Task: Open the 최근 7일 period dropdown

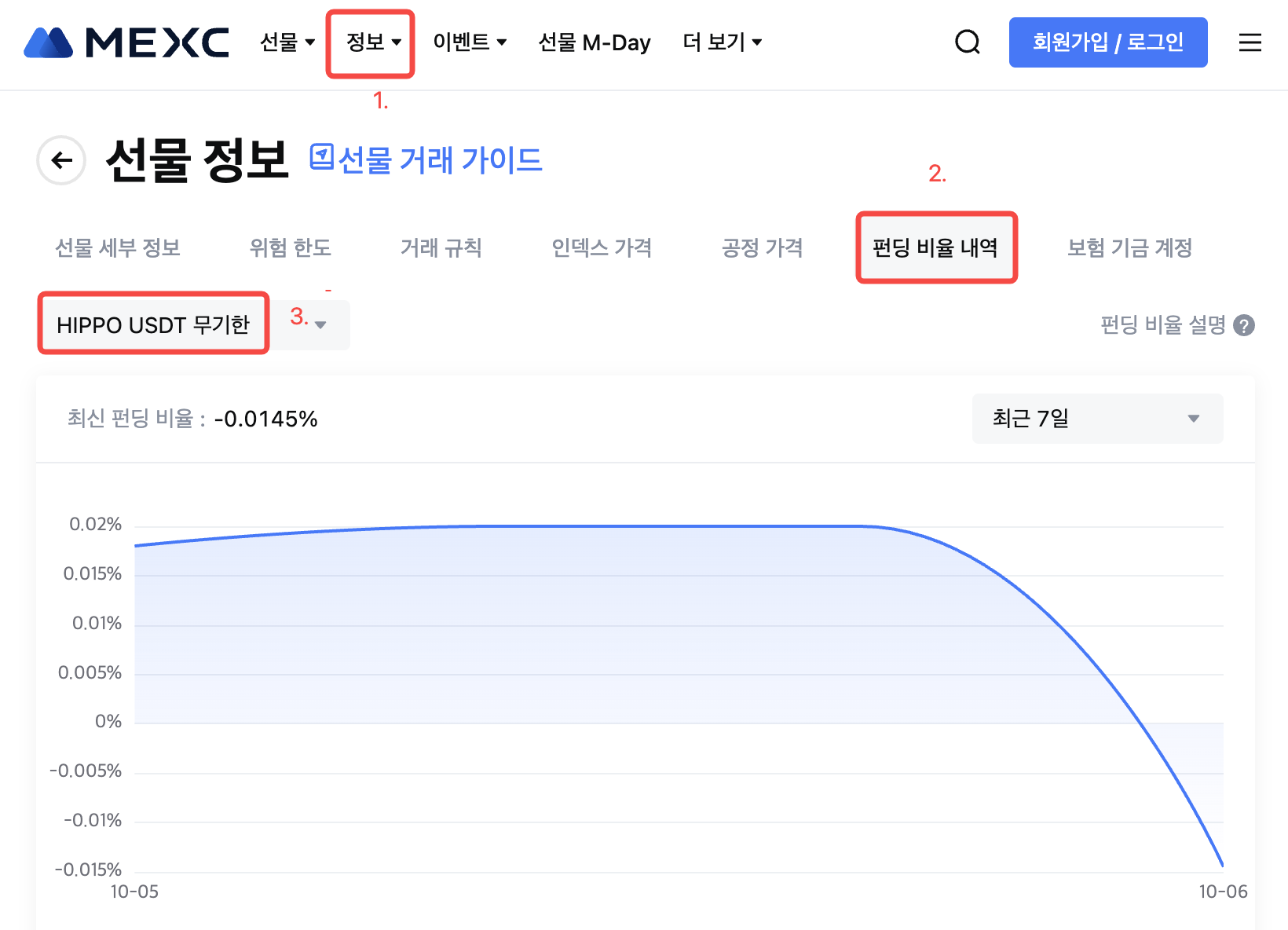Action: [1097, 419]
